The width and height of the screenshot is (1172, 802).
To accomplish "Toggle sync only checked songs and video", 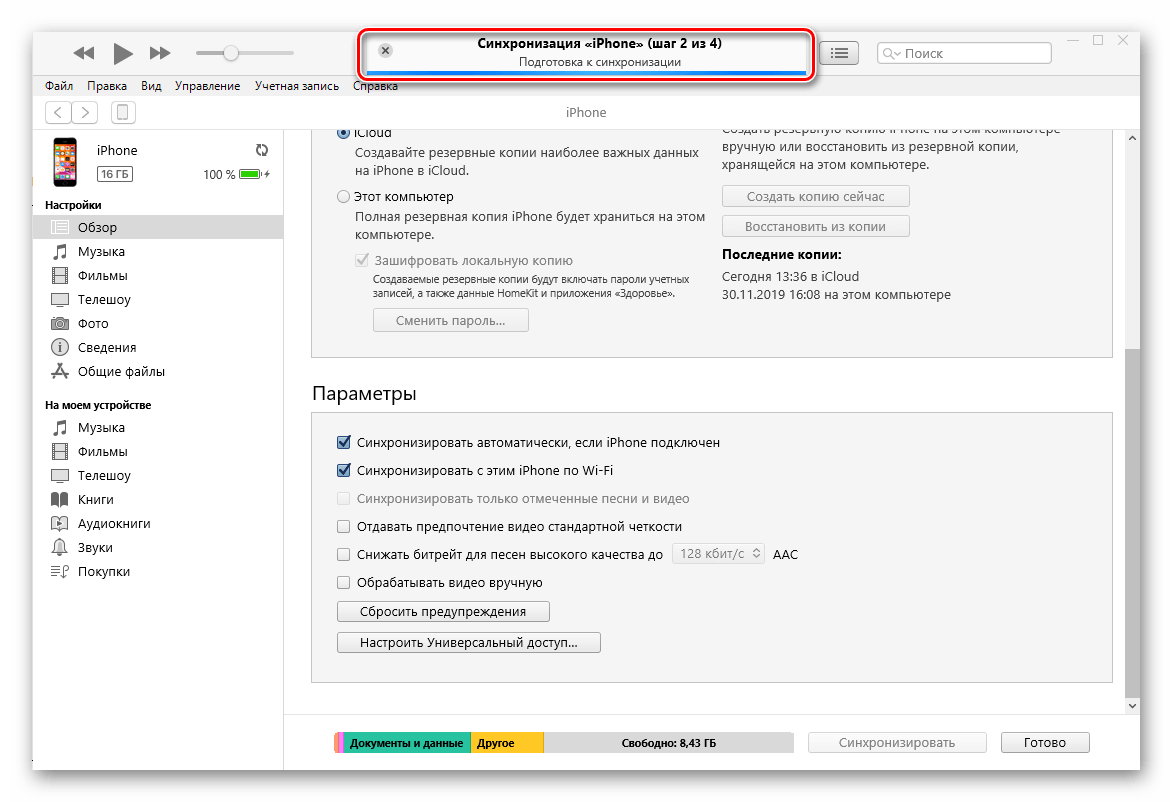I will tap(344, 499).
